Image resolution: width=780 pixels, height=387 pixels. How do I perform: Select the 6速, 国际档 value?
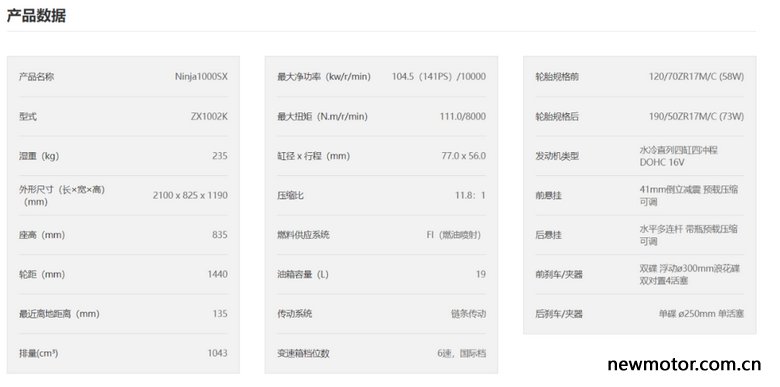click(x=462, y=354)
